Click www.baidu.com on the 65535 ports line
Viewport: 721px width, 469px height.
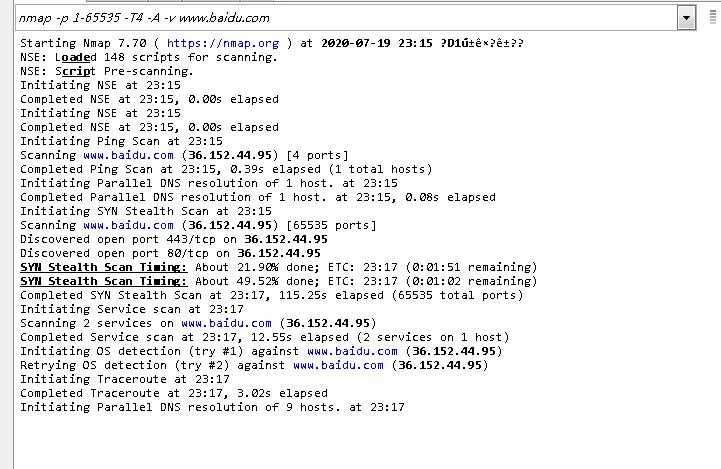(128, 225)
